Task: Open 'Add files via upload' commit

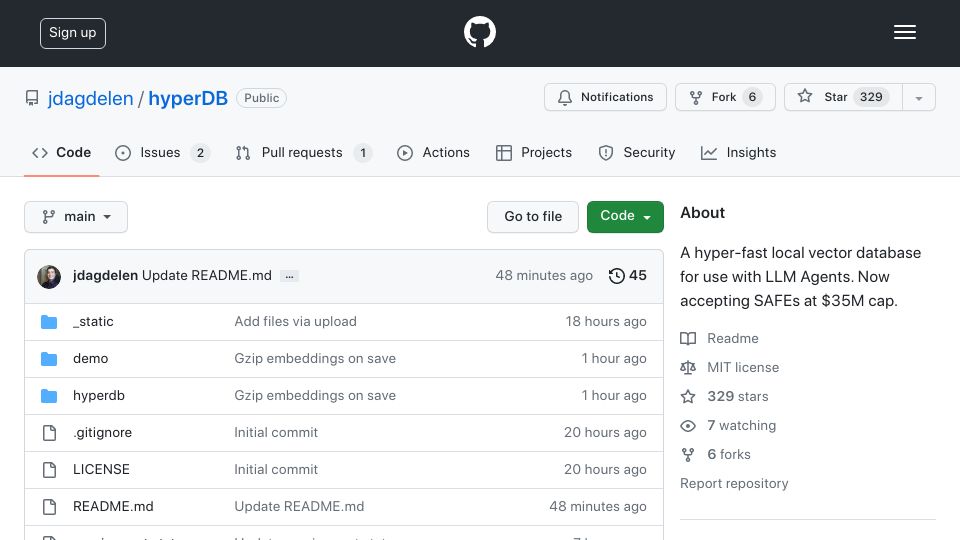Action: click(295, 321)
